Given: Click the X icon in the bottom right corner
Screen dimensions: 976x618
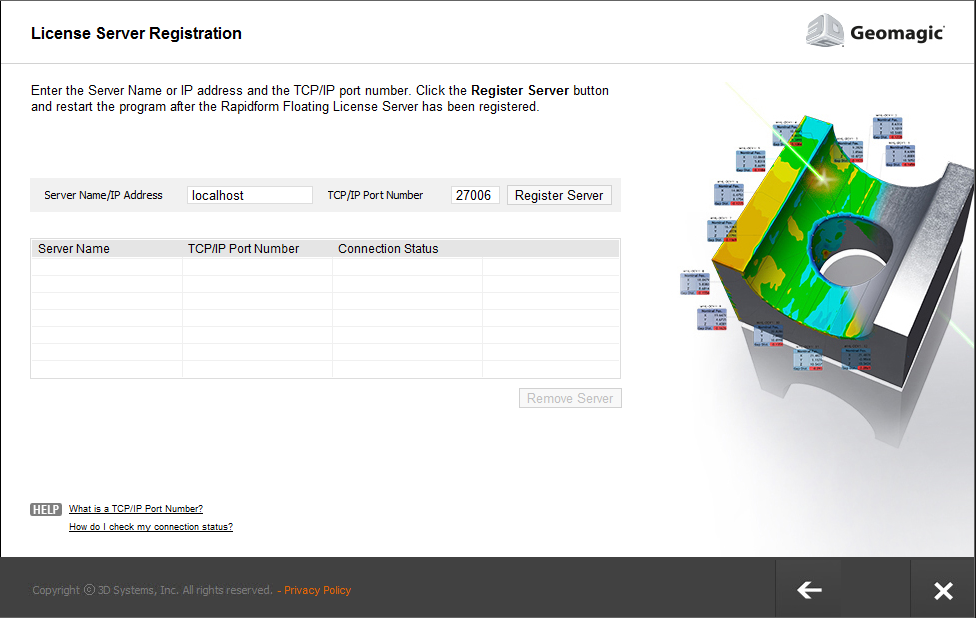Looking at the screenshot, I should pos(943,590).
